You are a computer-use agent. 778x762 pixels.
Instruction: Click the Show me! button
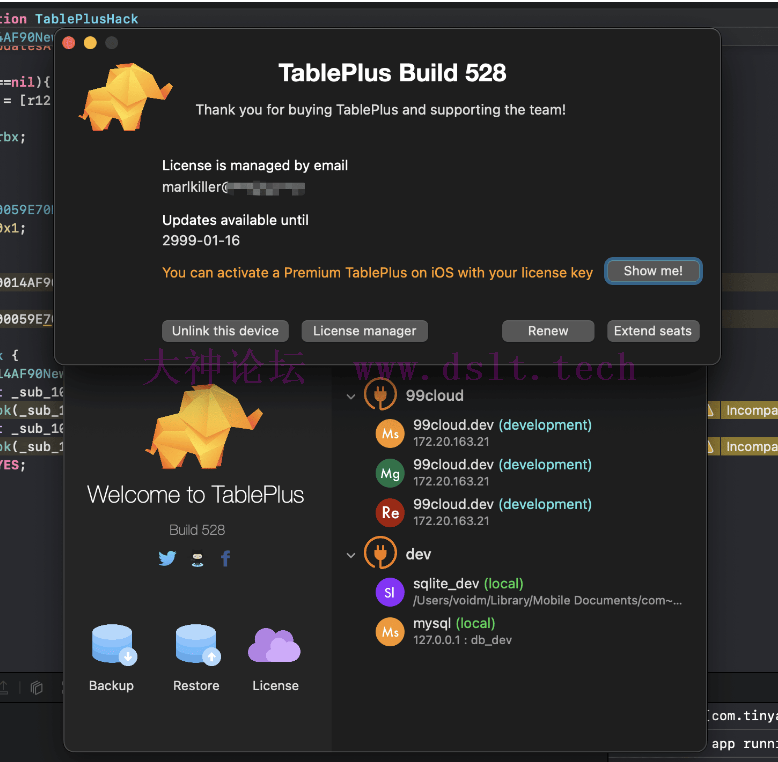(652, 271)
